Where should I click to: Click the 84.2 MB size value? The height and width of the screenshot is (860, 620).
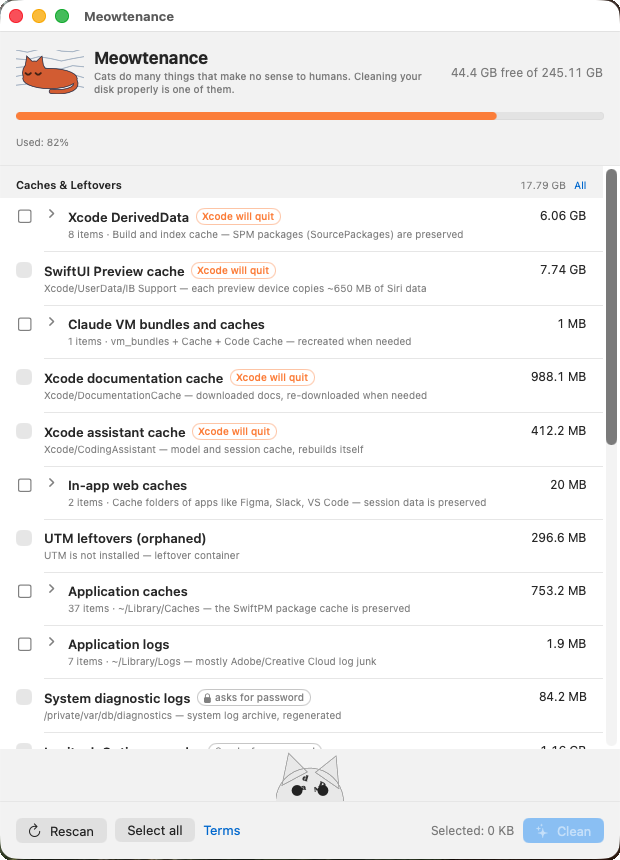click(563, 697)
